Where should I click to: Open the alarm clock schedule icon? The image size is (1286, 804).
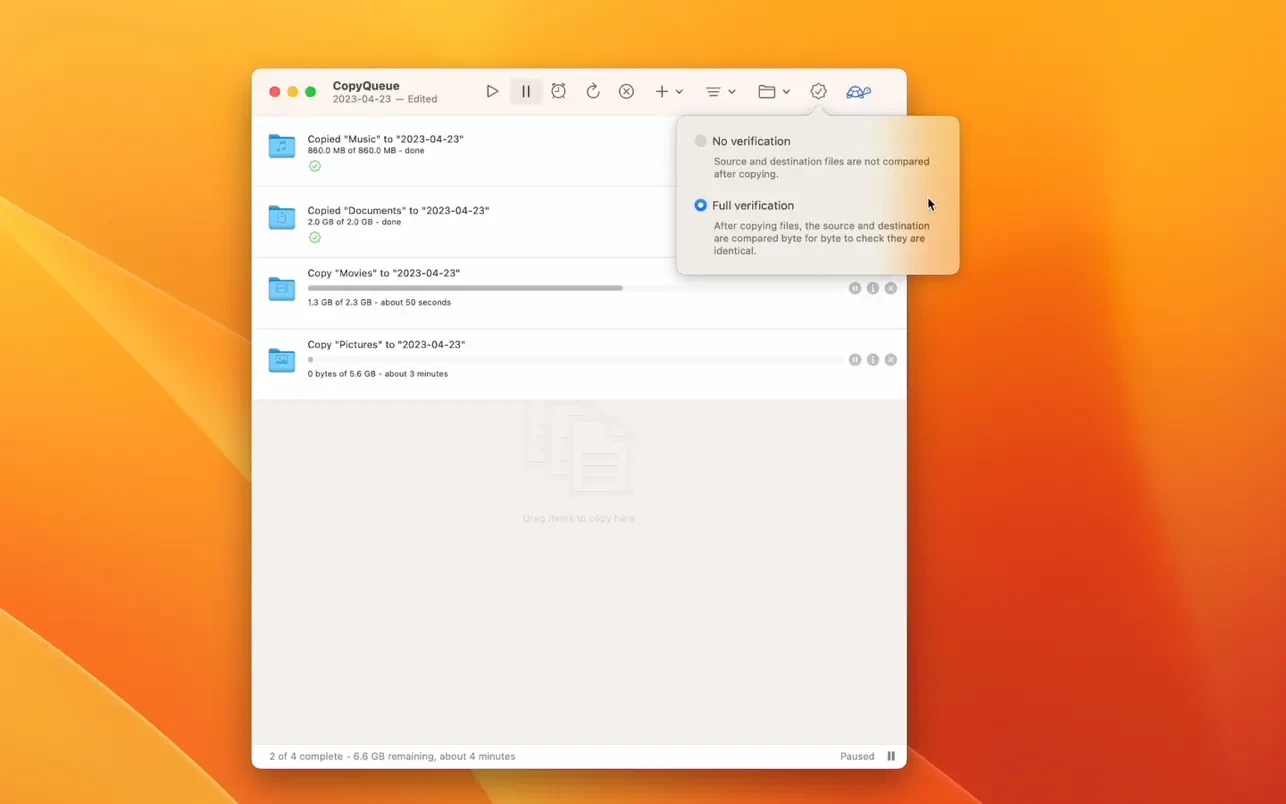559,91
